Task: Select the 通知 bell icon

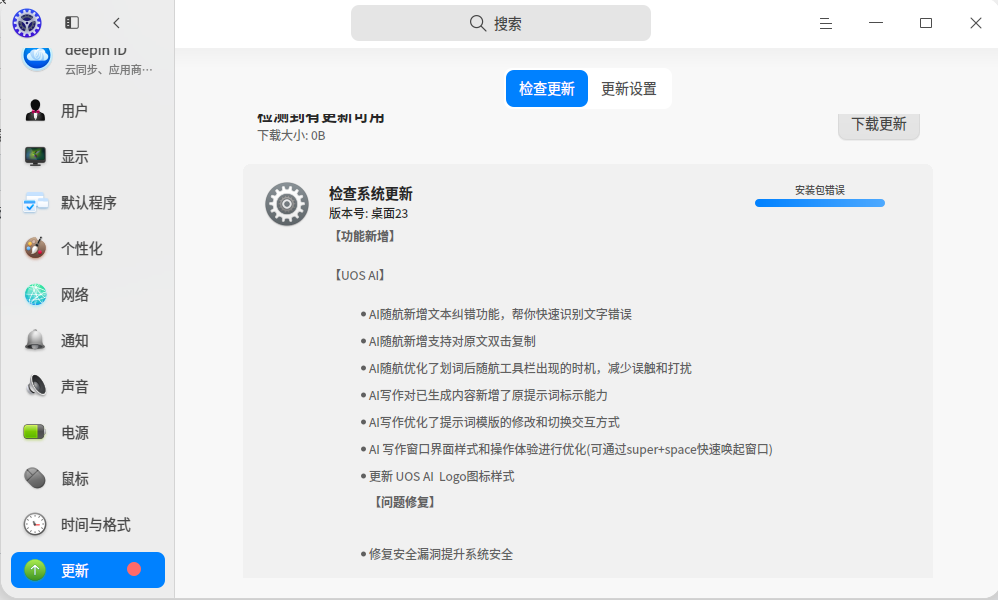Action: [35, 340]
